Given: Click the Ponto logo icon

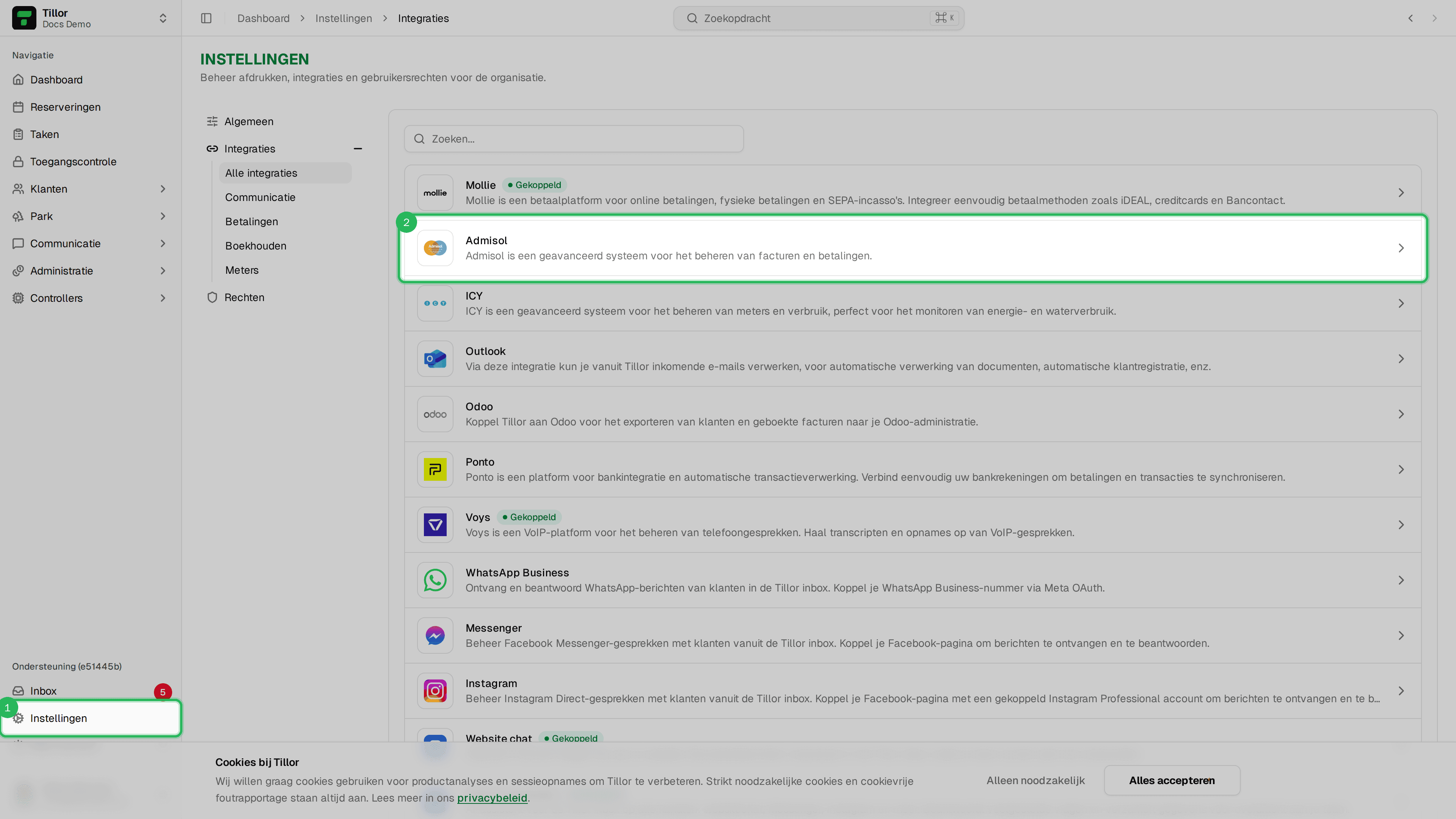Looking at the screenshot, I should coord(435,470).
